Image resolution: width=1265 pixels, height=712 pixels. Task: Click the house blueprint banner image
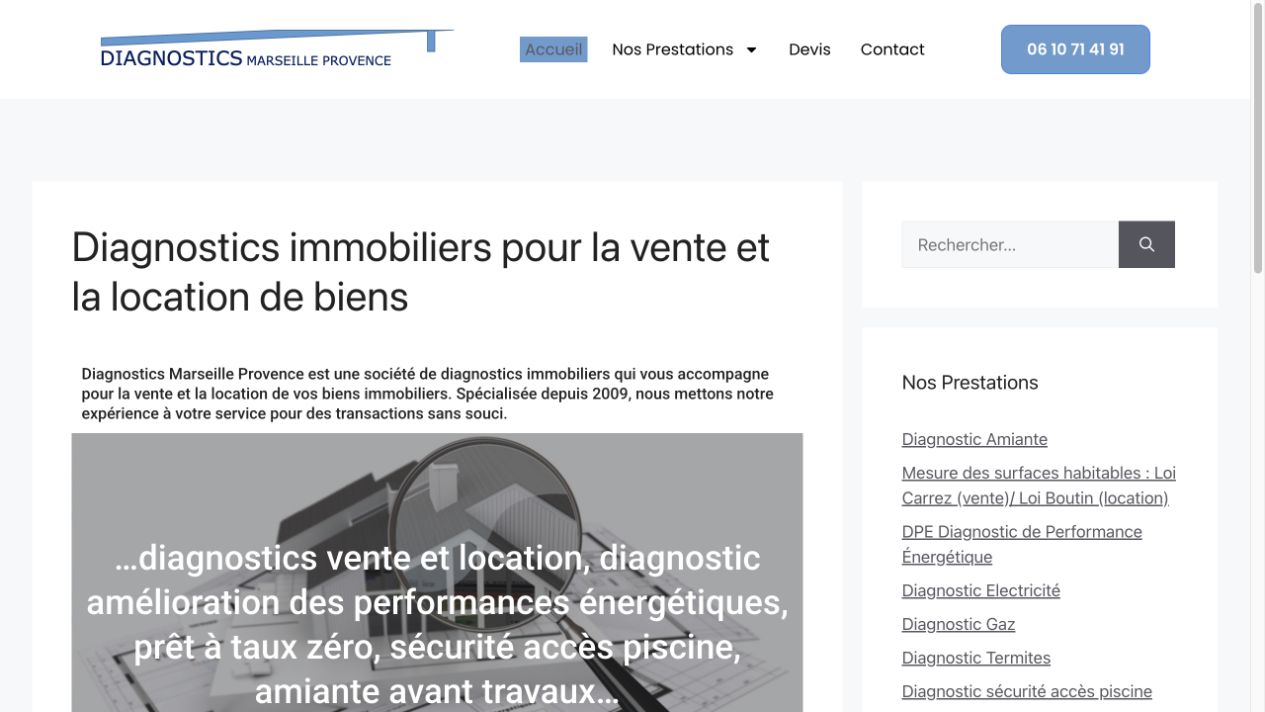437,572
